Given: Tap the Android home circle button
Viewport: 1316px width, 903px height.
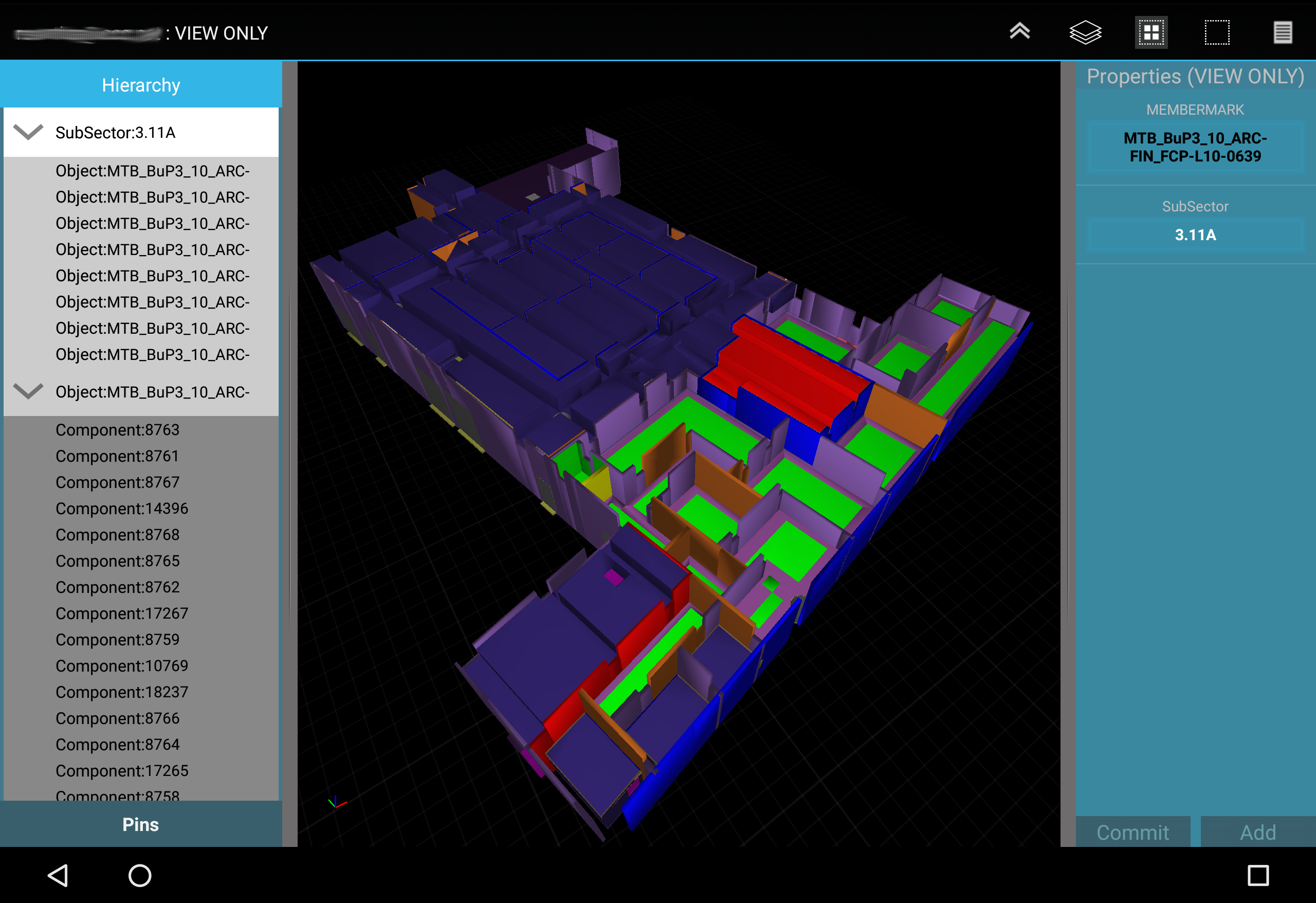Looking at the screenshot, I should pos(140,875).
